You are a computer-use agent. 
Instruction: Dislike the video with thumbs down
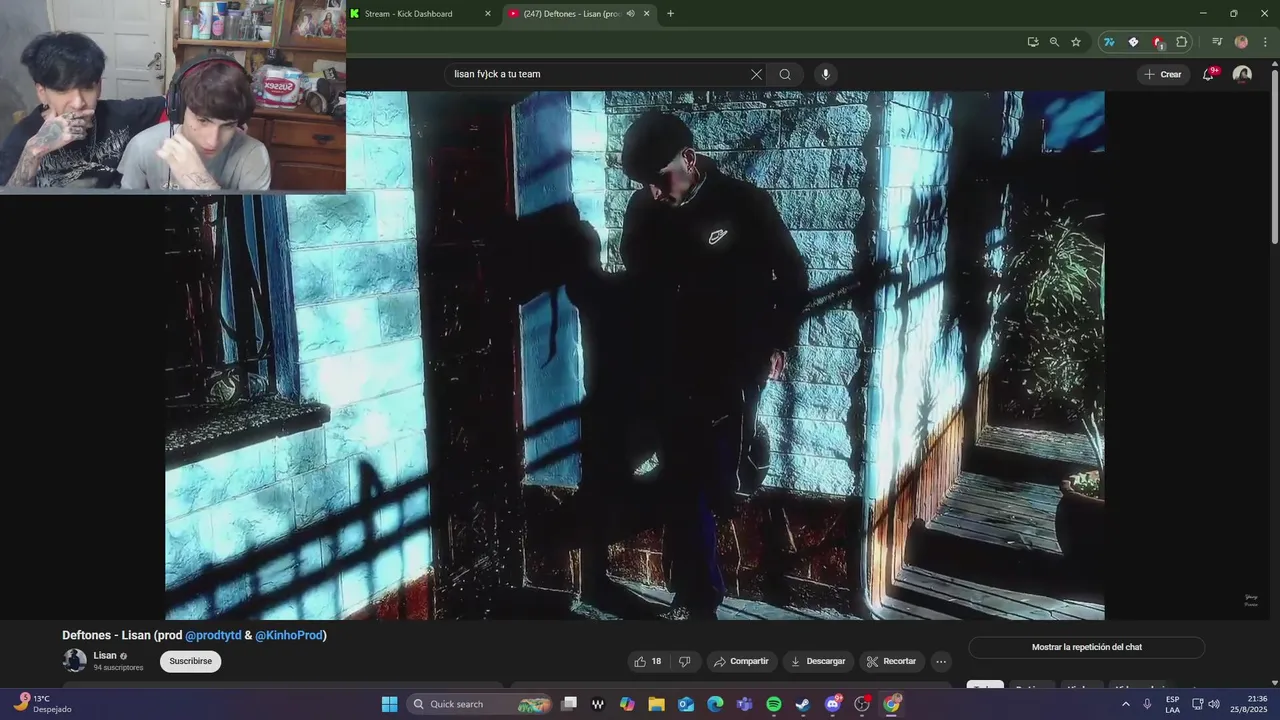[x=685, y=661]
